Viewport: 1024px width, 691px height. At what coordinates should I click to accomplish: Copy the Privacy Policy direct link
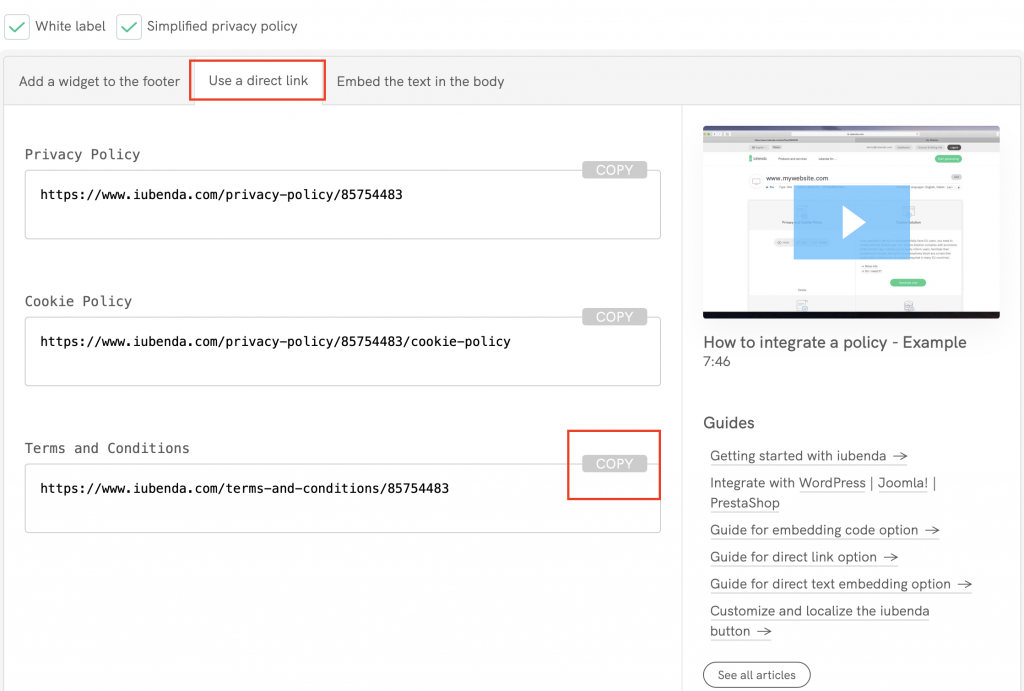pyautogui.click(x=613, y=169)
